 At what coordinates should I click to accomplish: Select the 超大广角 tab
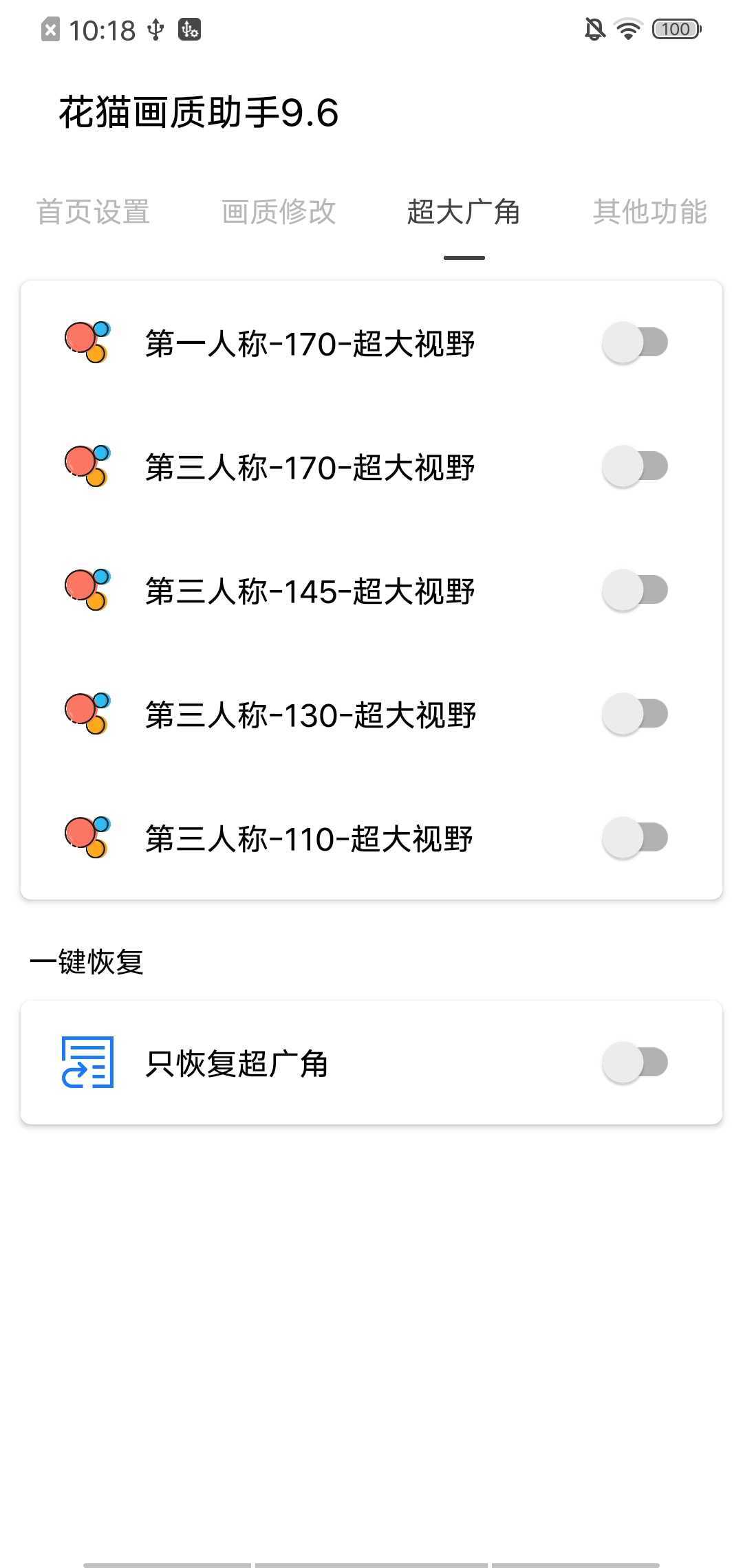[x=464, y=212]
